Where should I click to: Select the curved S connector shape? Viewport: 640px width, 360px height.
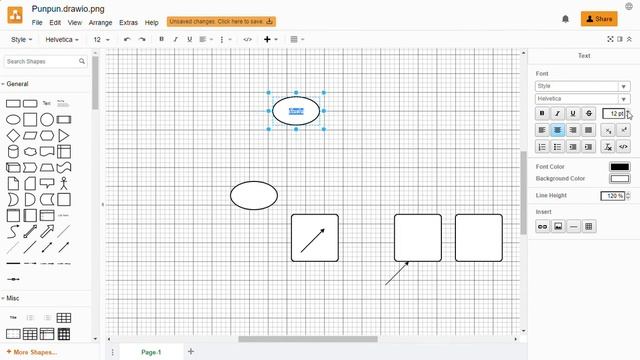pos(13,231)
